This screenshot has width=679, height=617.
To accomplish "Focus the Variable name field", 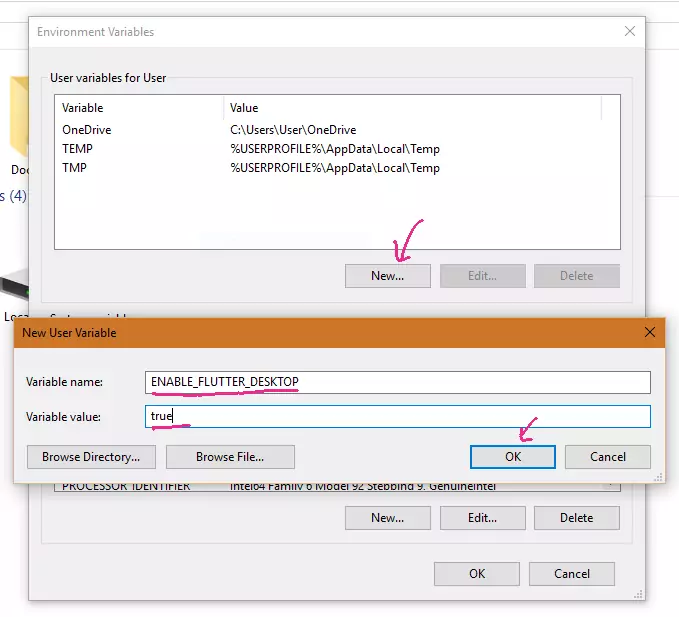I will click(x=398, y=382).
